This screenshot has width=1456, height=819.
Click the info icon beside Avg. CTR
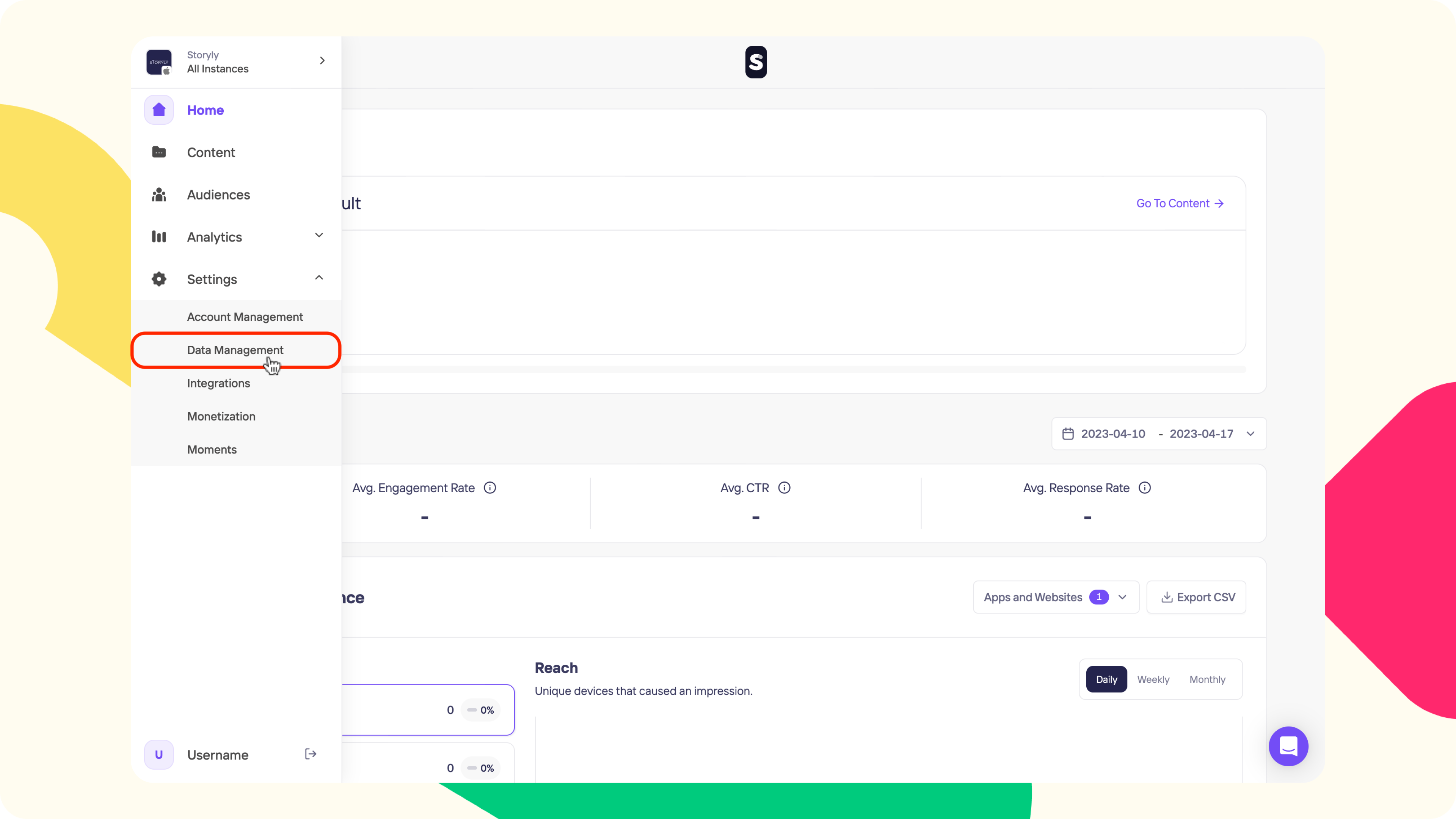[784, 488]
